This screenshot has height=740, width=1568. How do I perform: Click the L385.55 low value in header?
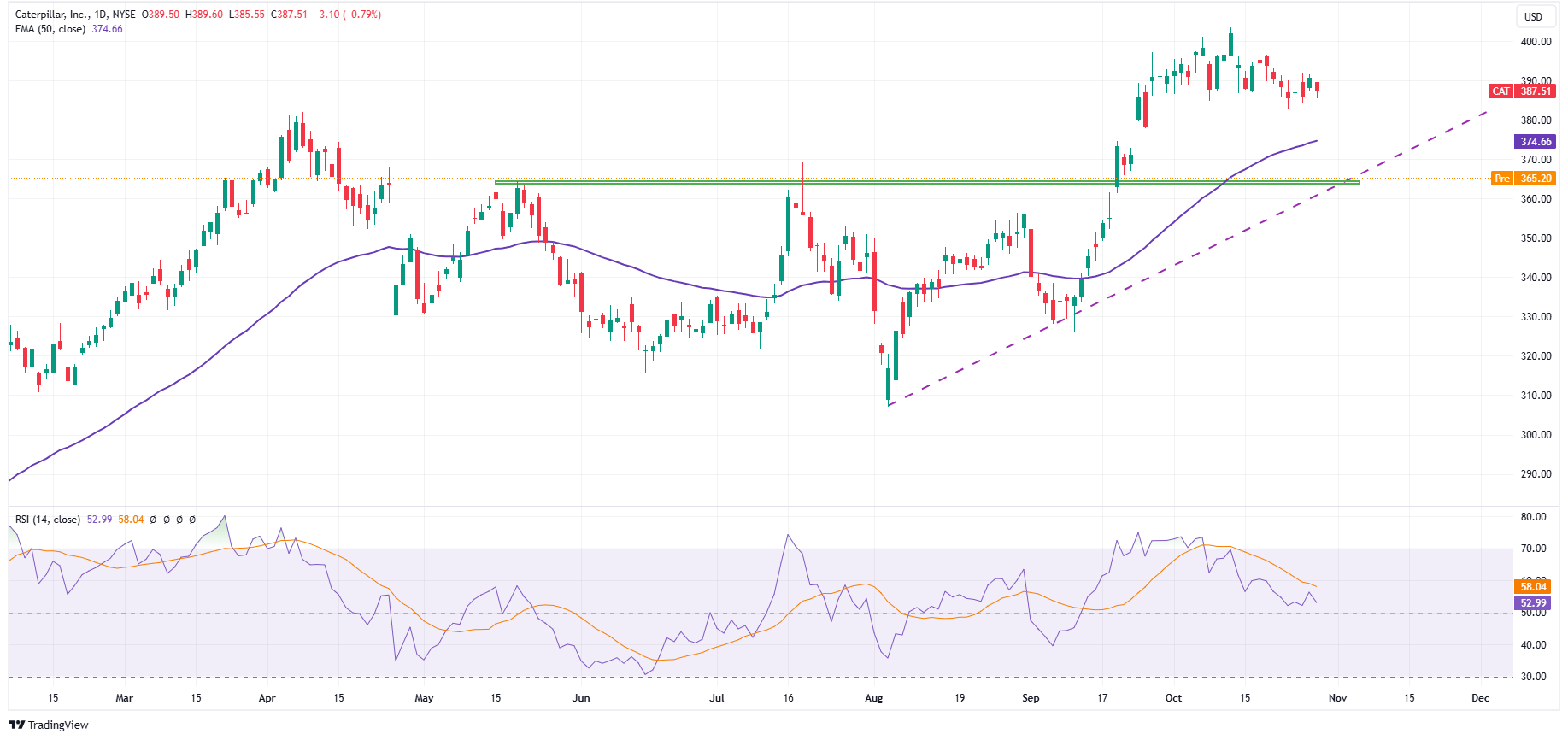(x=247, y=15)
